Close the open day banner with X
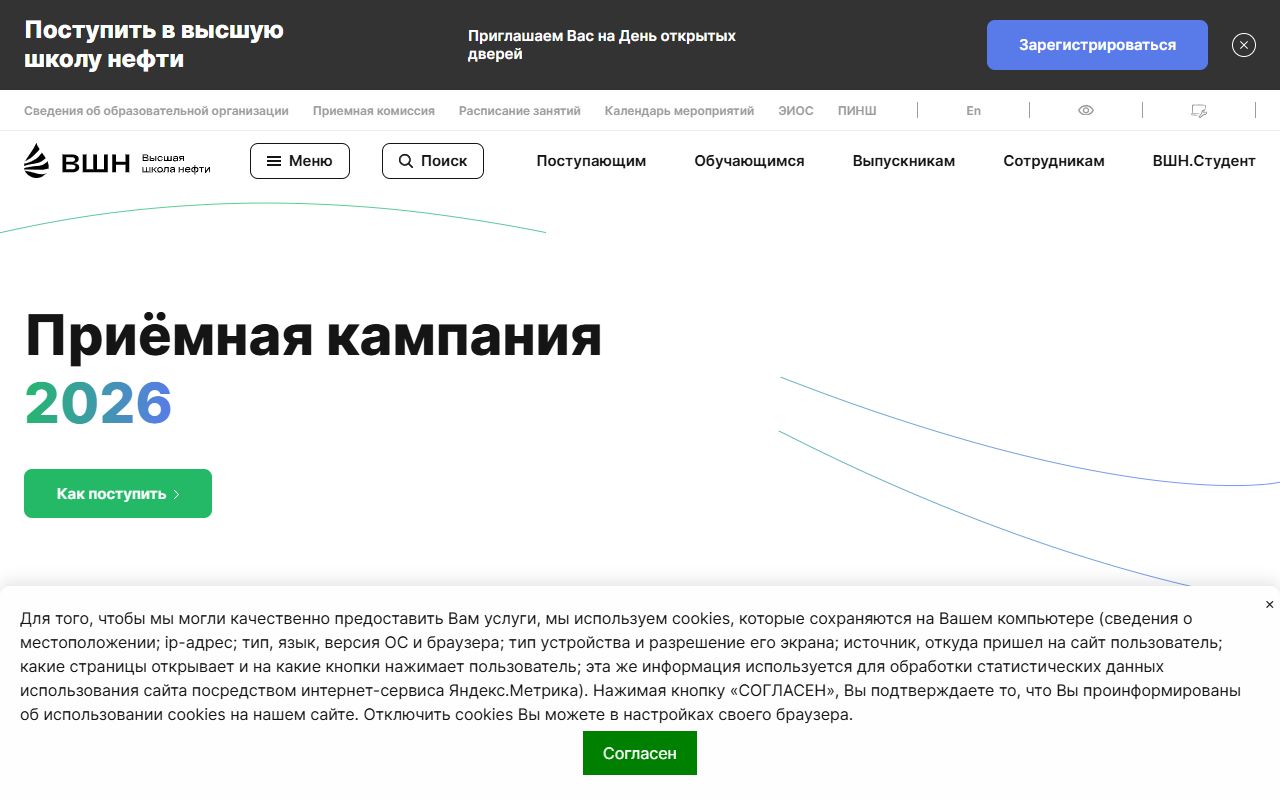This screenshot has width=1280, height=800. click(x=1244, y=45)
